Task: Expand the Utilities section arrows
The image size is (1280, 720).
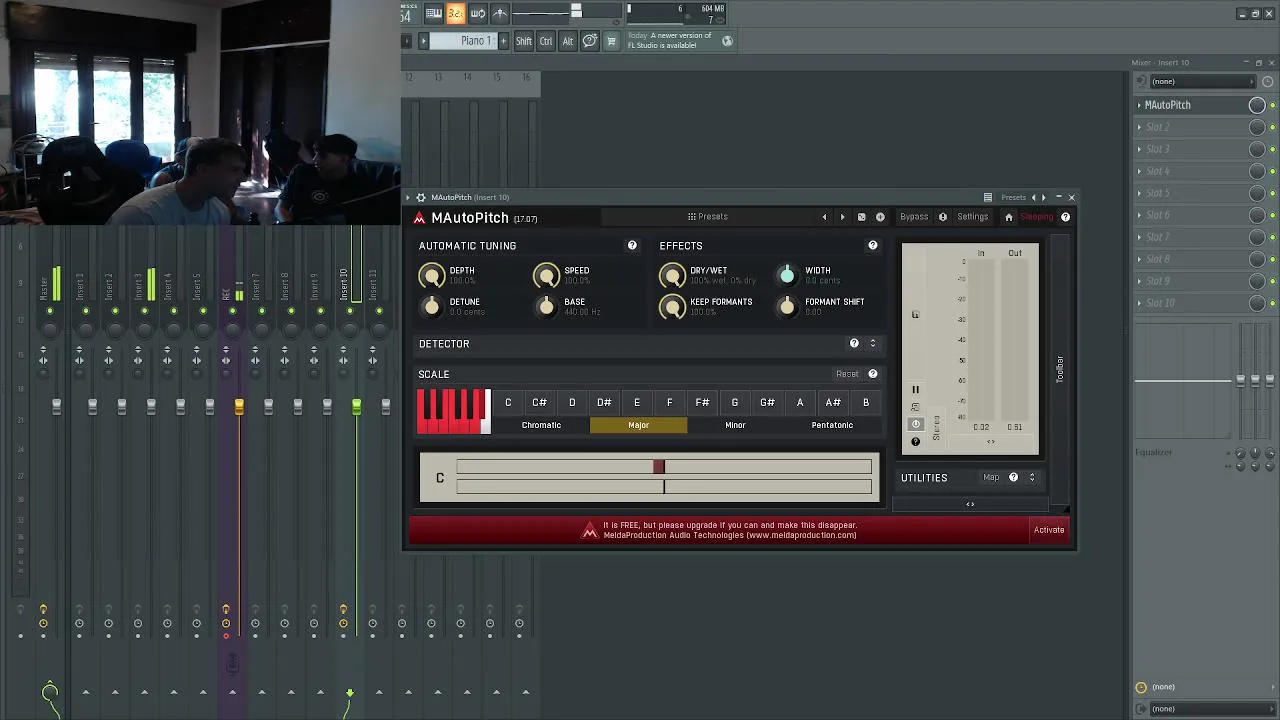Action: [x=1032, y=477]
